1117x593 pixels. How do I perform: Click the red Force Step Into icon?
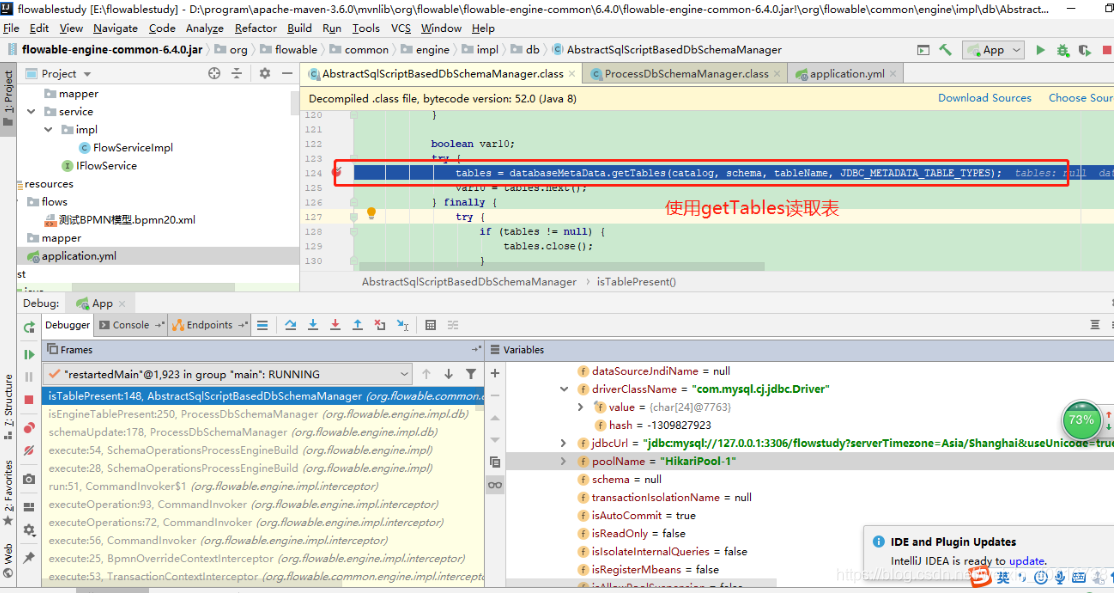[335, 325]
